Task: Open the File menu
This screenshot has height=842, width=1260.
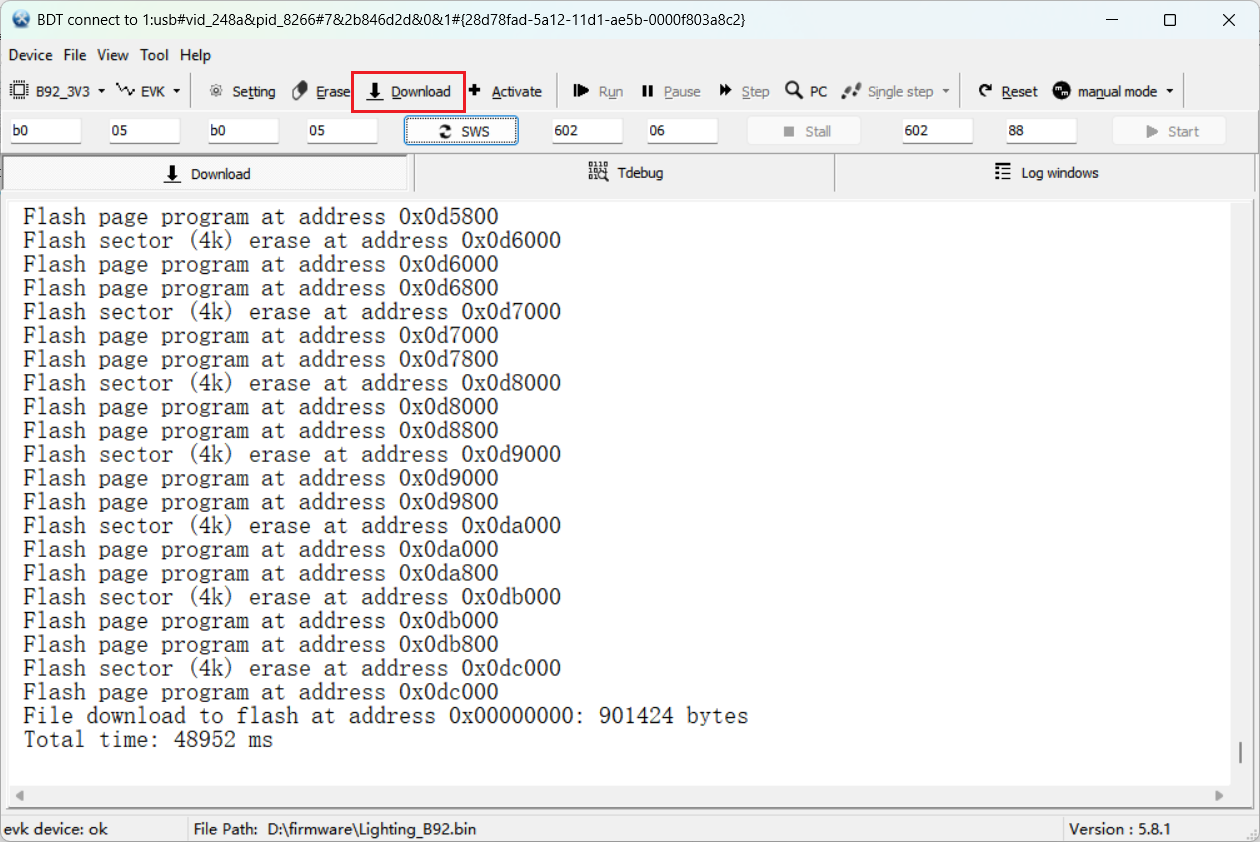Action: pos(75,55)
